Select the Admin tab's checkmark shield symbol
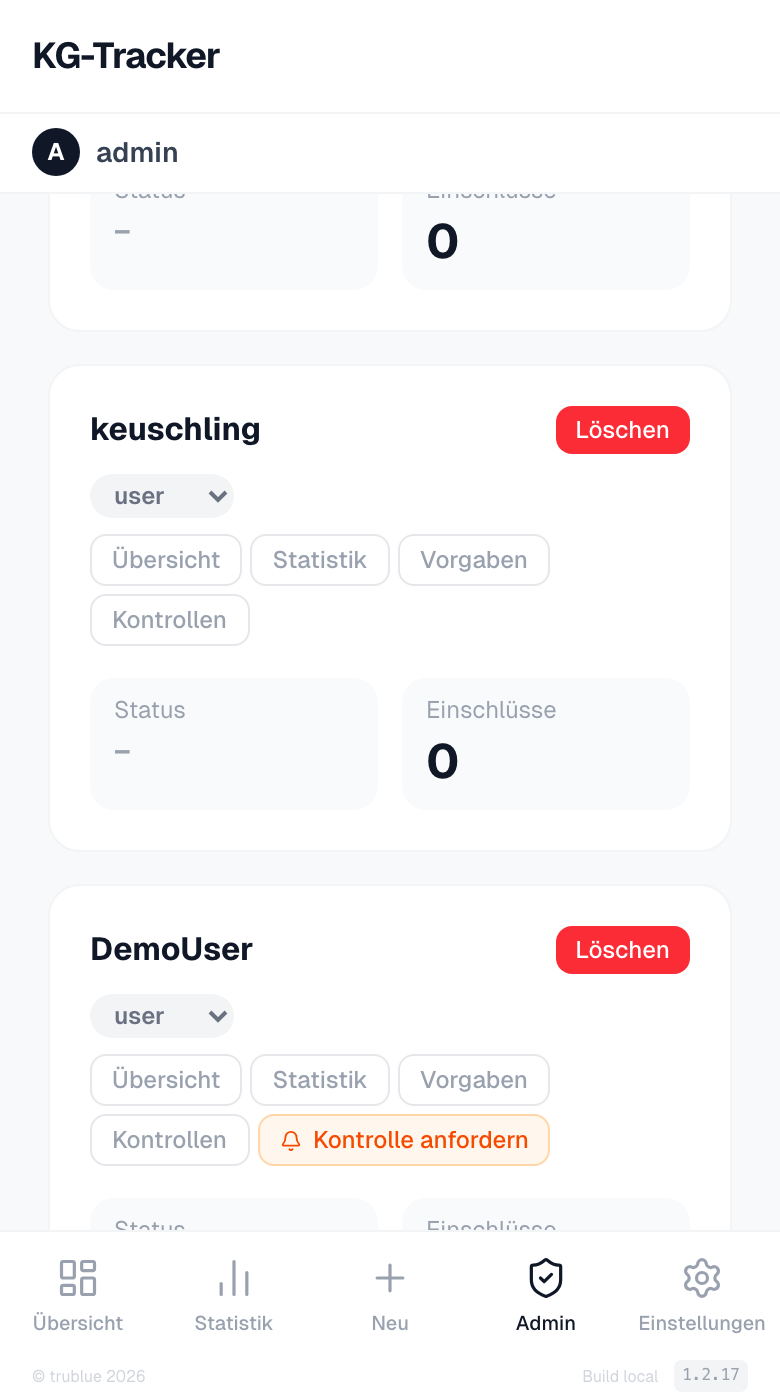 [545, 1278]
